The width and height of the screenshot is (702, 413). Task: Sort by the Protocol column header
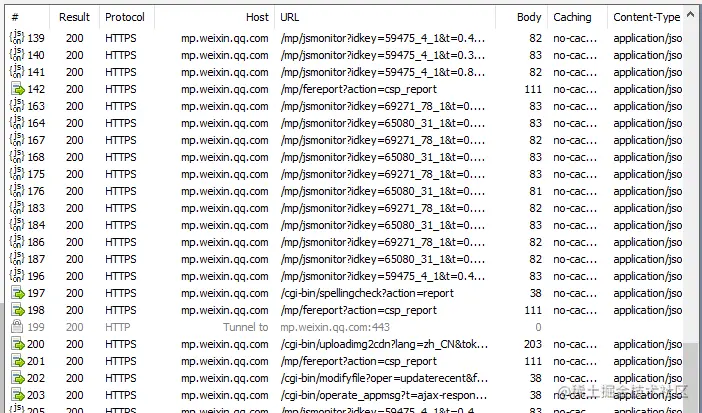coord(127,17)
